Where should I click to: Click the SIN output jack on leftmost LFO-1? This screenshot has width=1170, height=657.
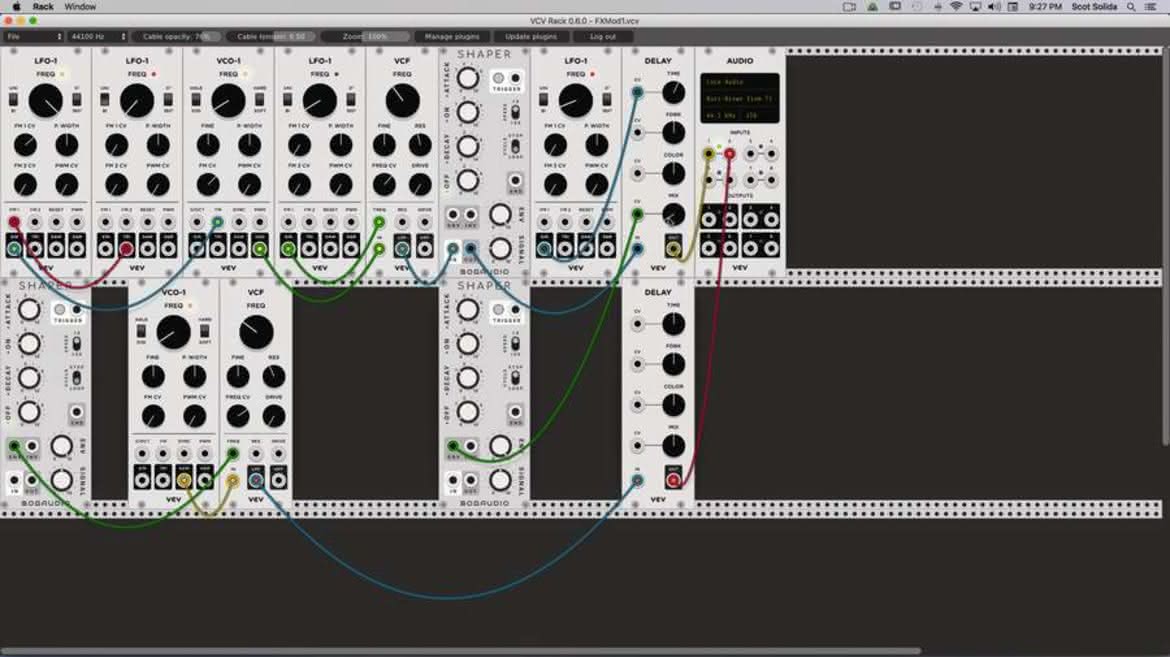(x=14, y=249)
